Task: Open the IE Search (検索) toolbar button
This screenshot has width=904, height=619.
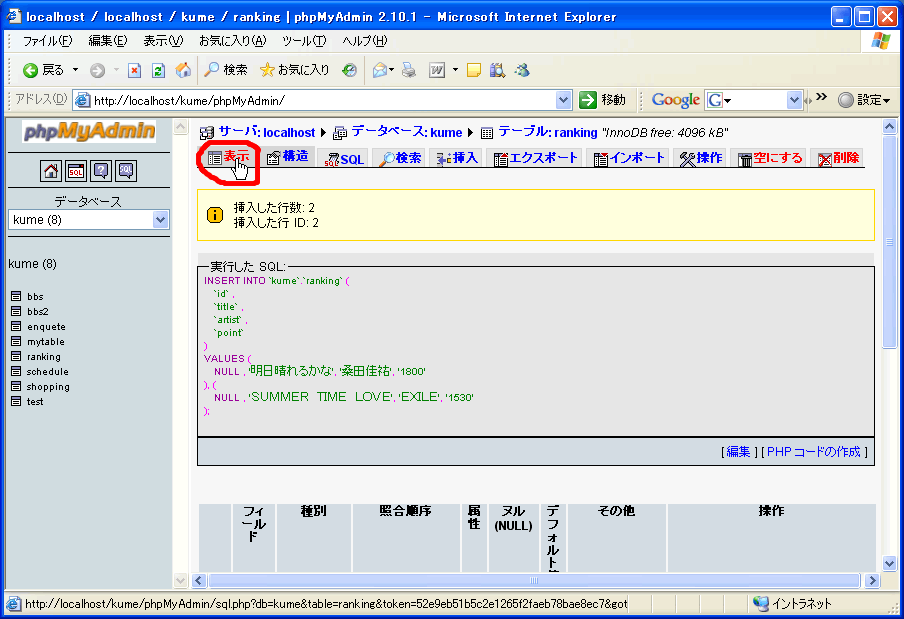Action: click(226, 70)
